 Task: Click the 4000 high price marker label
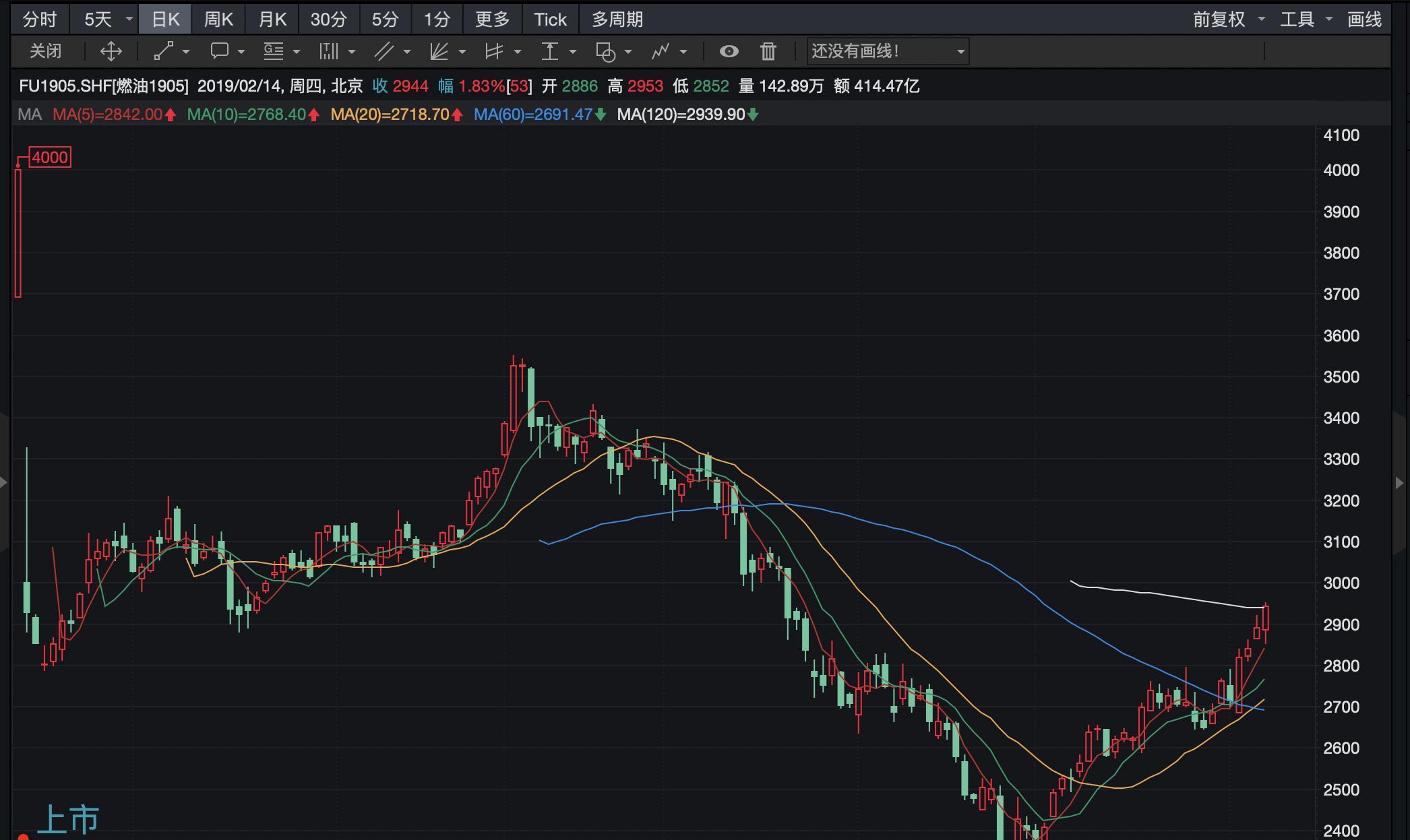click(50, 158)
